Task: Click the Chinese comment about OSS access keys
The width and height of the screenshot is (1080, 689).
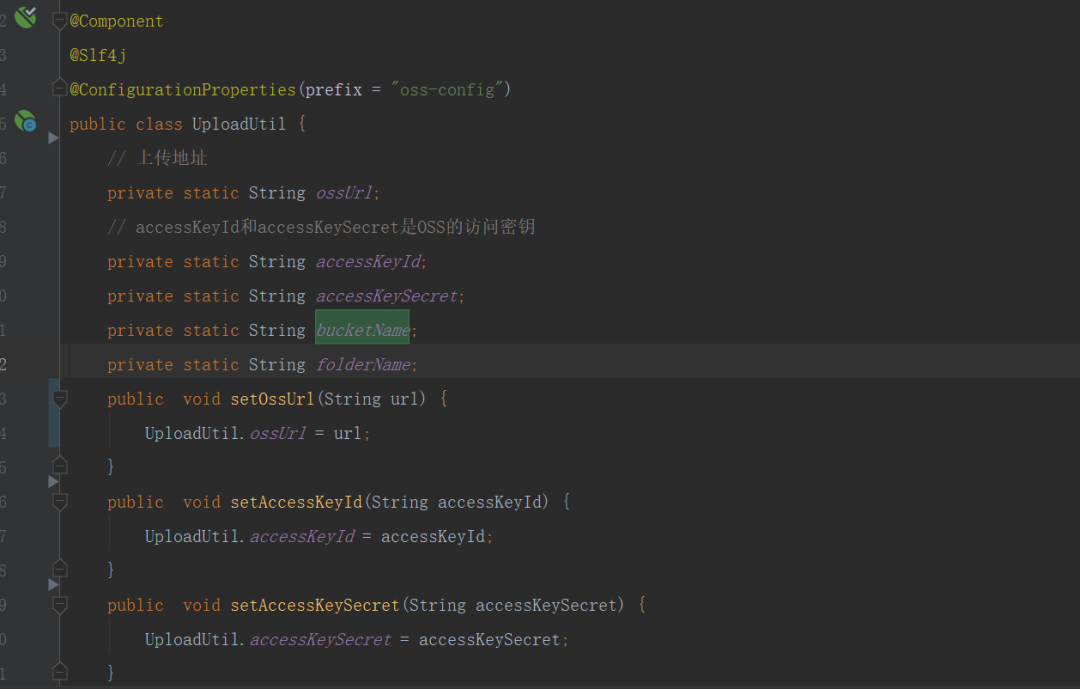Action: point(321,227)
